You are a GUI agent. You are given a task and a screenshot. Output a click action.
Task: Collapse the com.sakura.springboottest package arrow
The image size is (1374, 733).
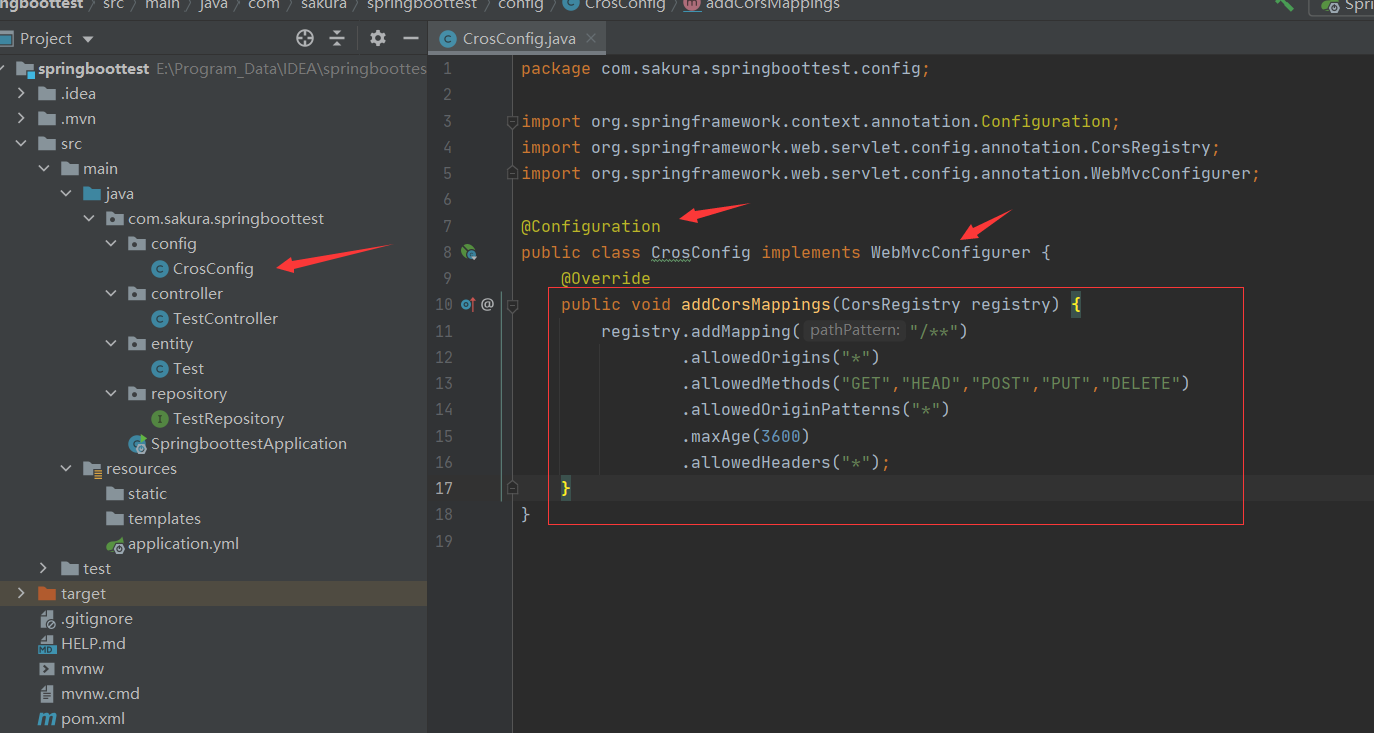(90, 219)
